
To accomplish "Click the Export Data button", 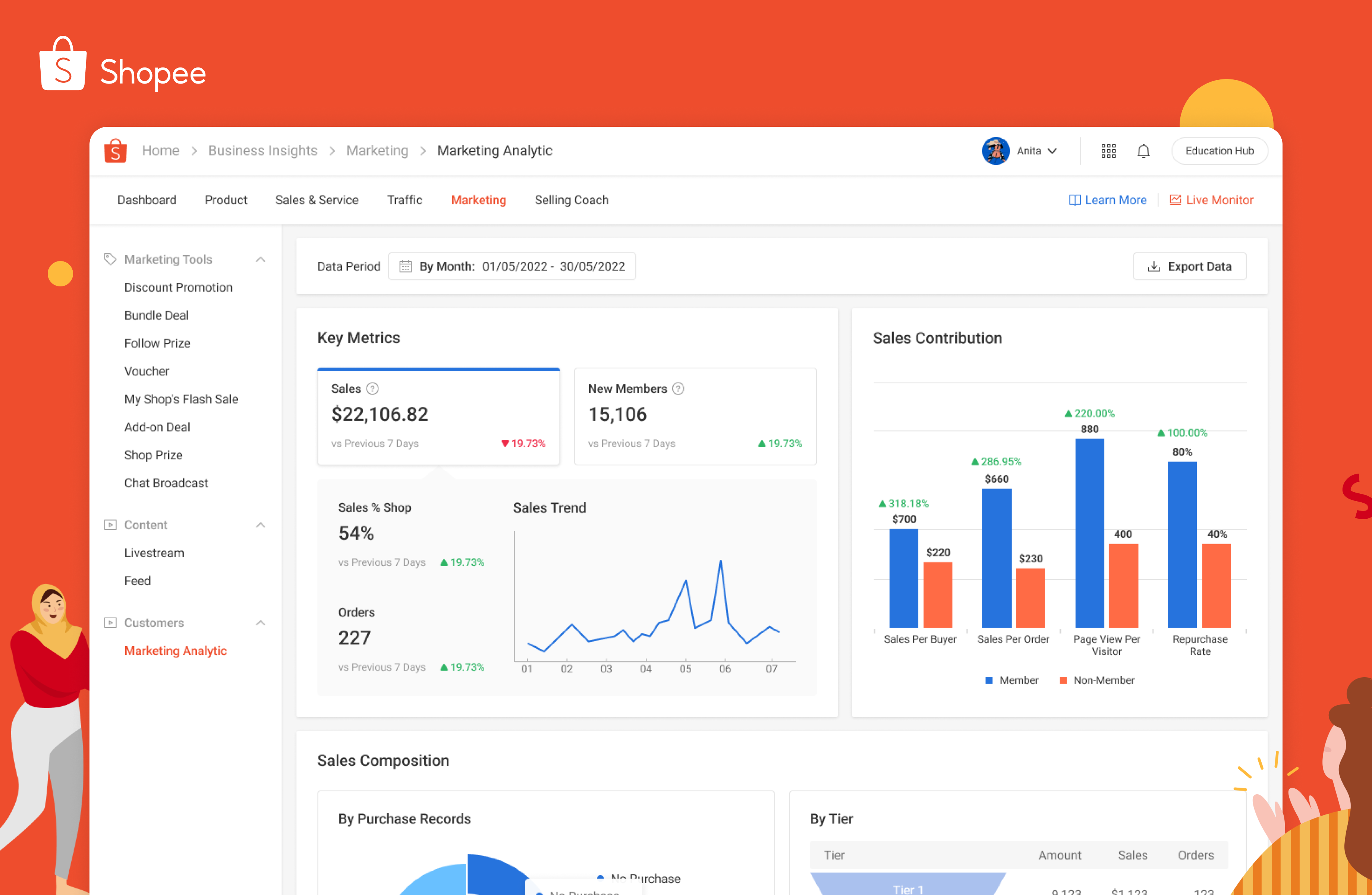I will (x=1189, y=266).
